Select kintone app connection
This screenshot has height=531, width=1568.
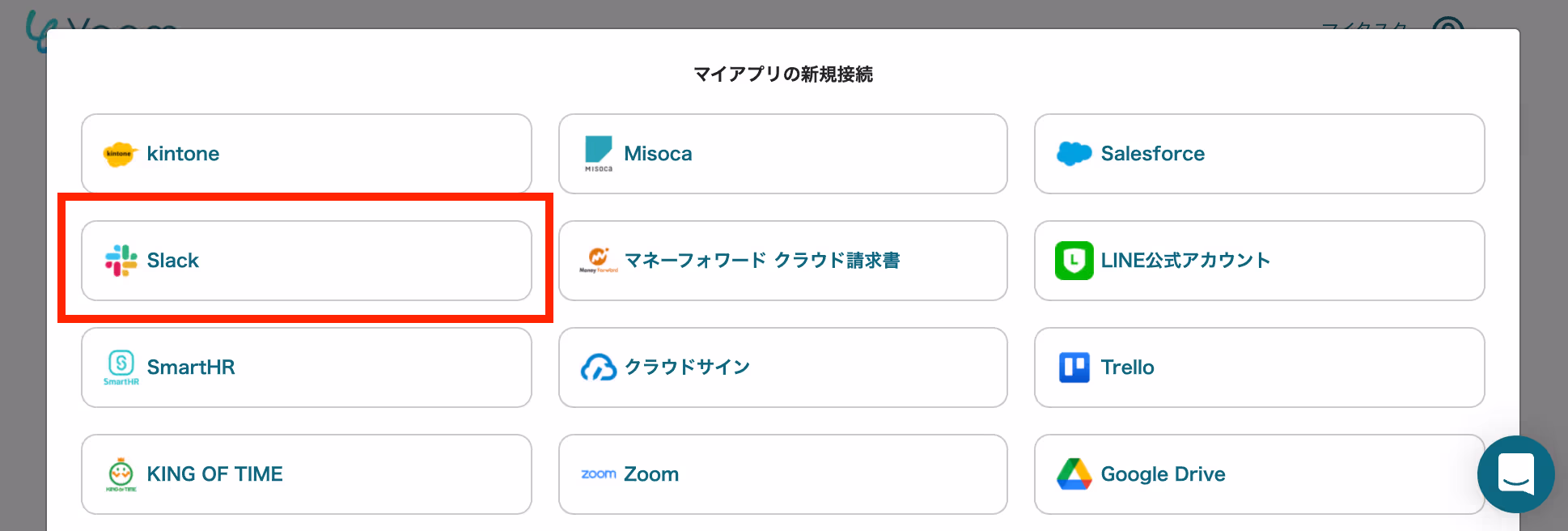pyautogui.click(x=306, y=154)
